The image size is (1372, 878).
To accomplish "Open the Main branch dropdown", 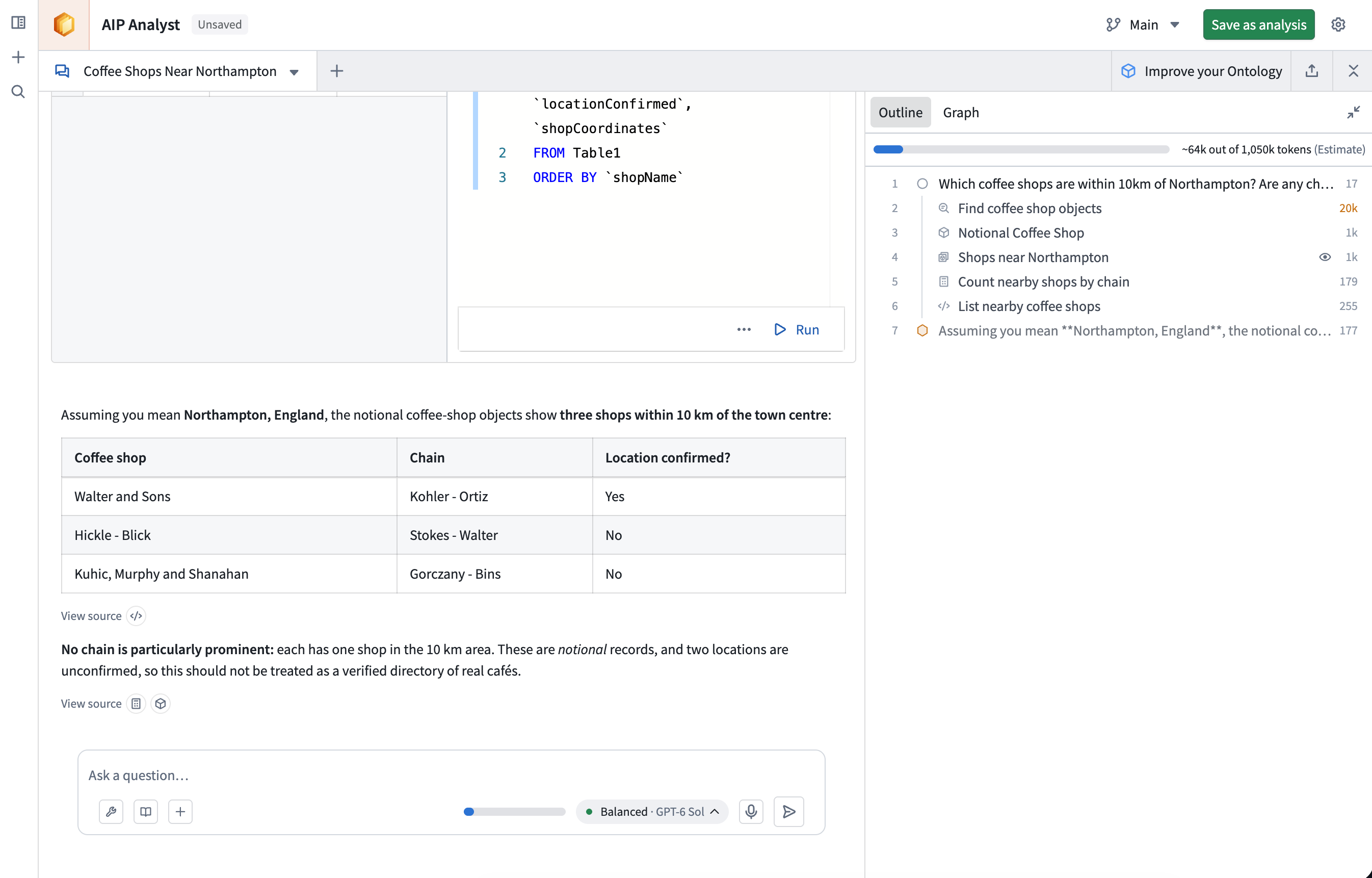I will (1143, 24).
